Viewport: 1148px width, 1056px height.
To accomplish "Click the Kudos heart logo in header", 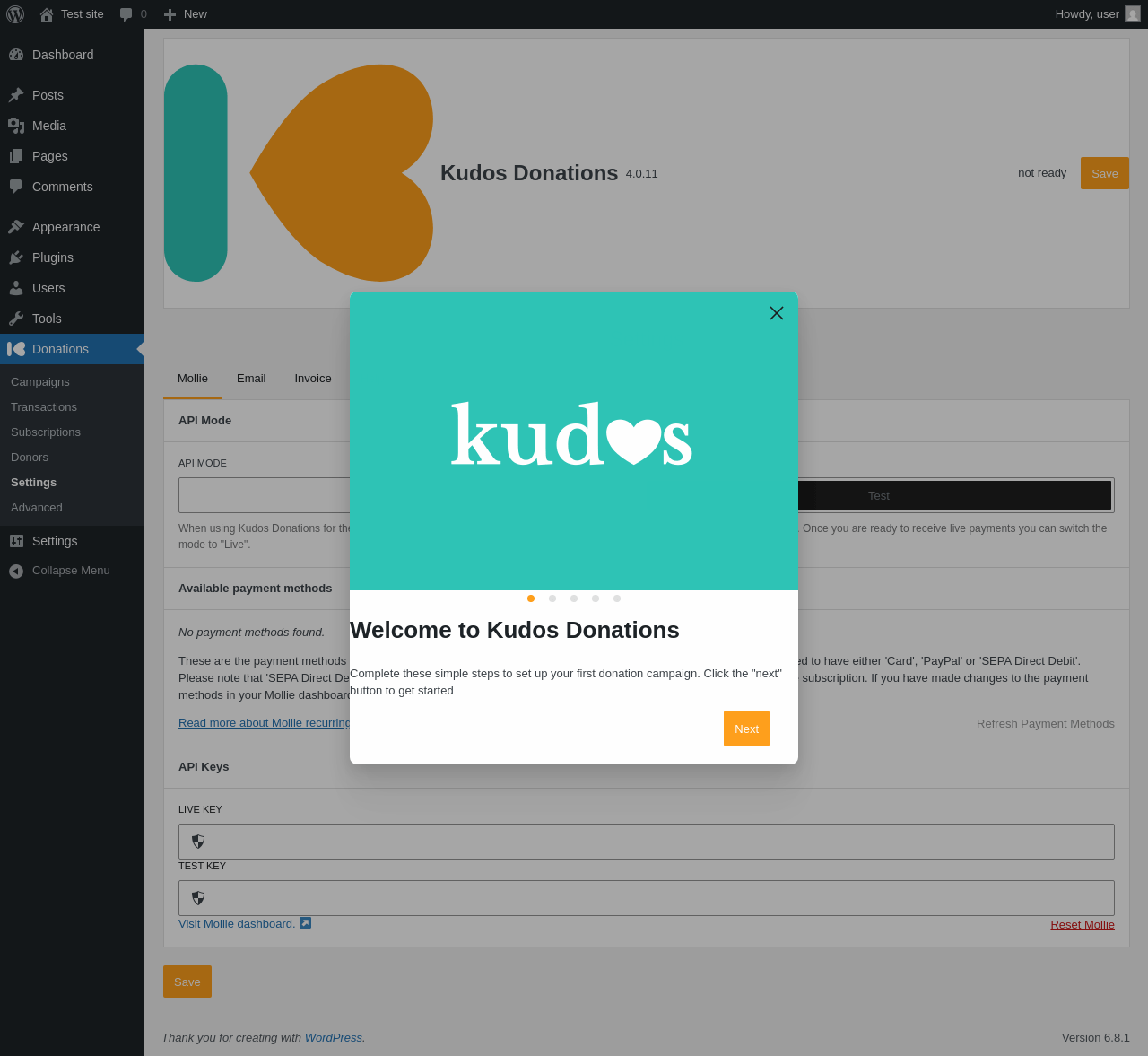I will pyautogui.click(x=299, y=173).
